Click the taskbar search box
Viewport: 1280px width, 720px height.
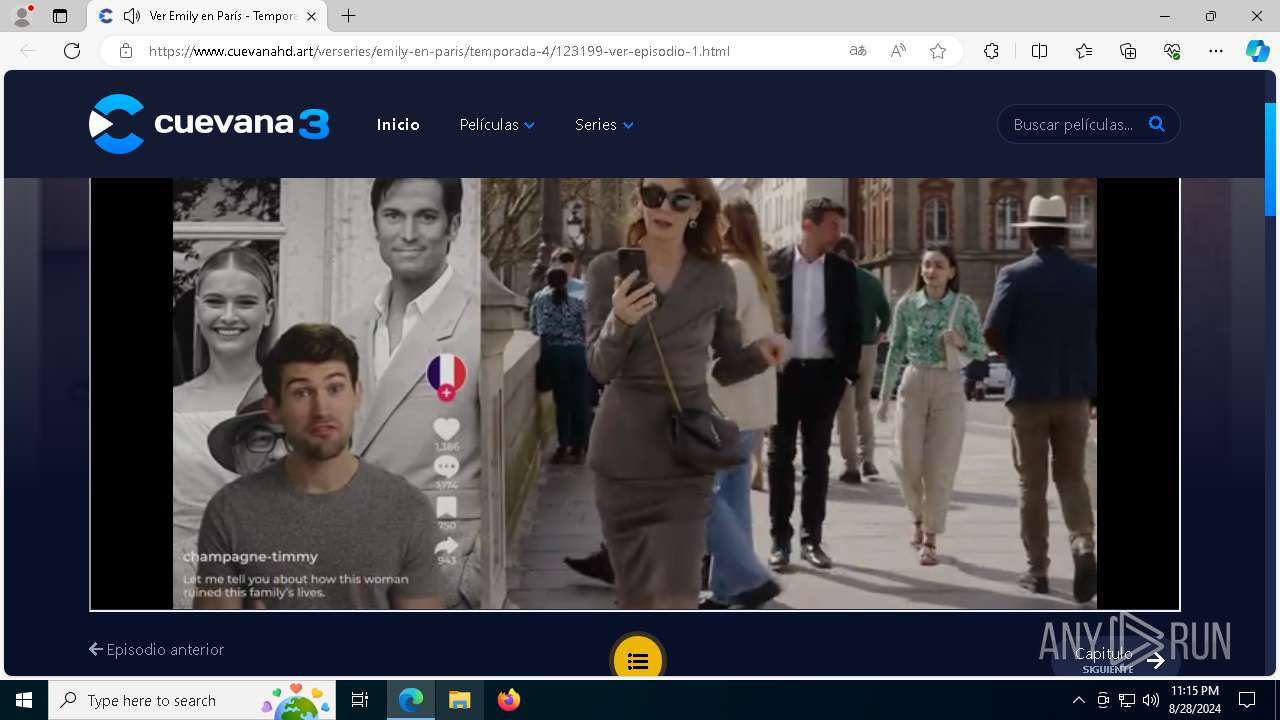pyautogui.click(x=193, y=700)
